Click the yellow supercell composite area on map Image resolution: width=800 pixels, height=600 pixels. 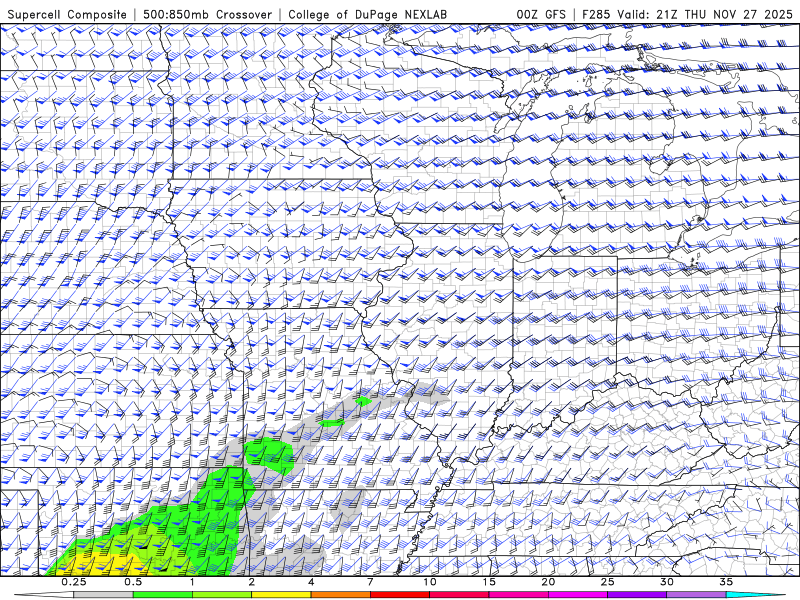pos(105,565)
